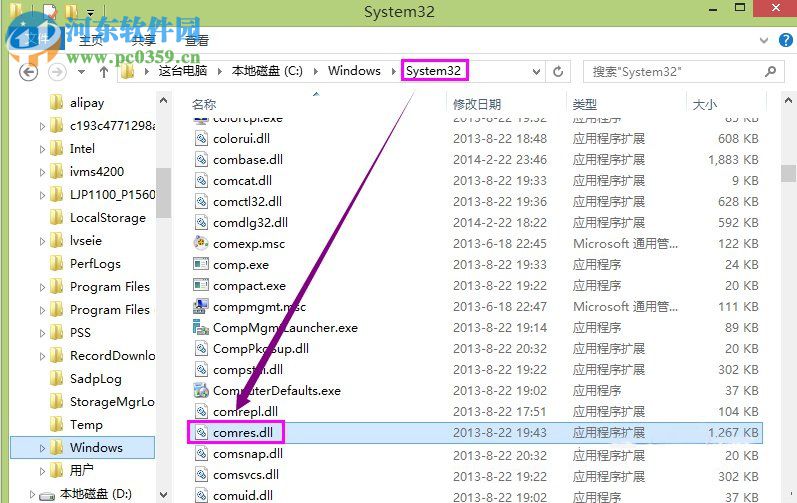The height and width of the screenshot is (503, 797).
Task: Expand the LJP1100_P1560 folder node
Action: (42, 195)
